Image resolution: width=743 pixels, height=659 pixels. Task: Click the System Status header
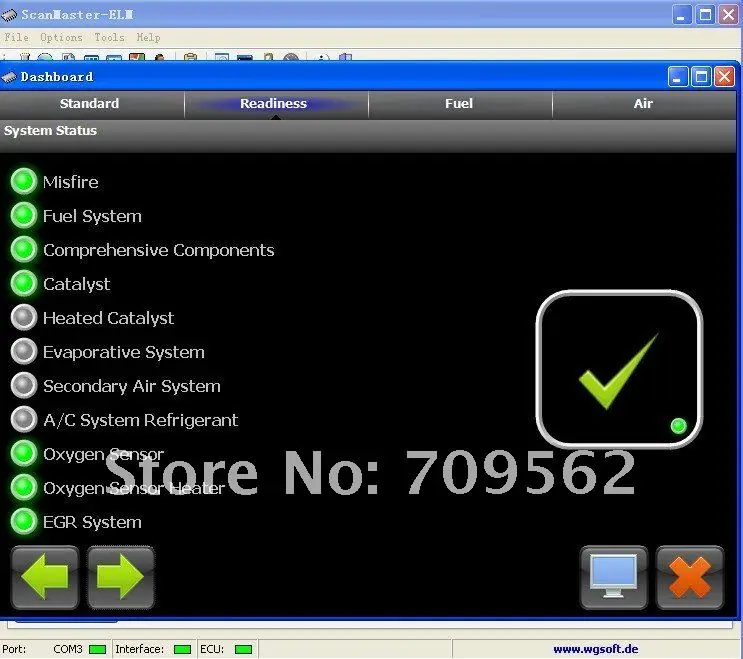coord(50,130)
